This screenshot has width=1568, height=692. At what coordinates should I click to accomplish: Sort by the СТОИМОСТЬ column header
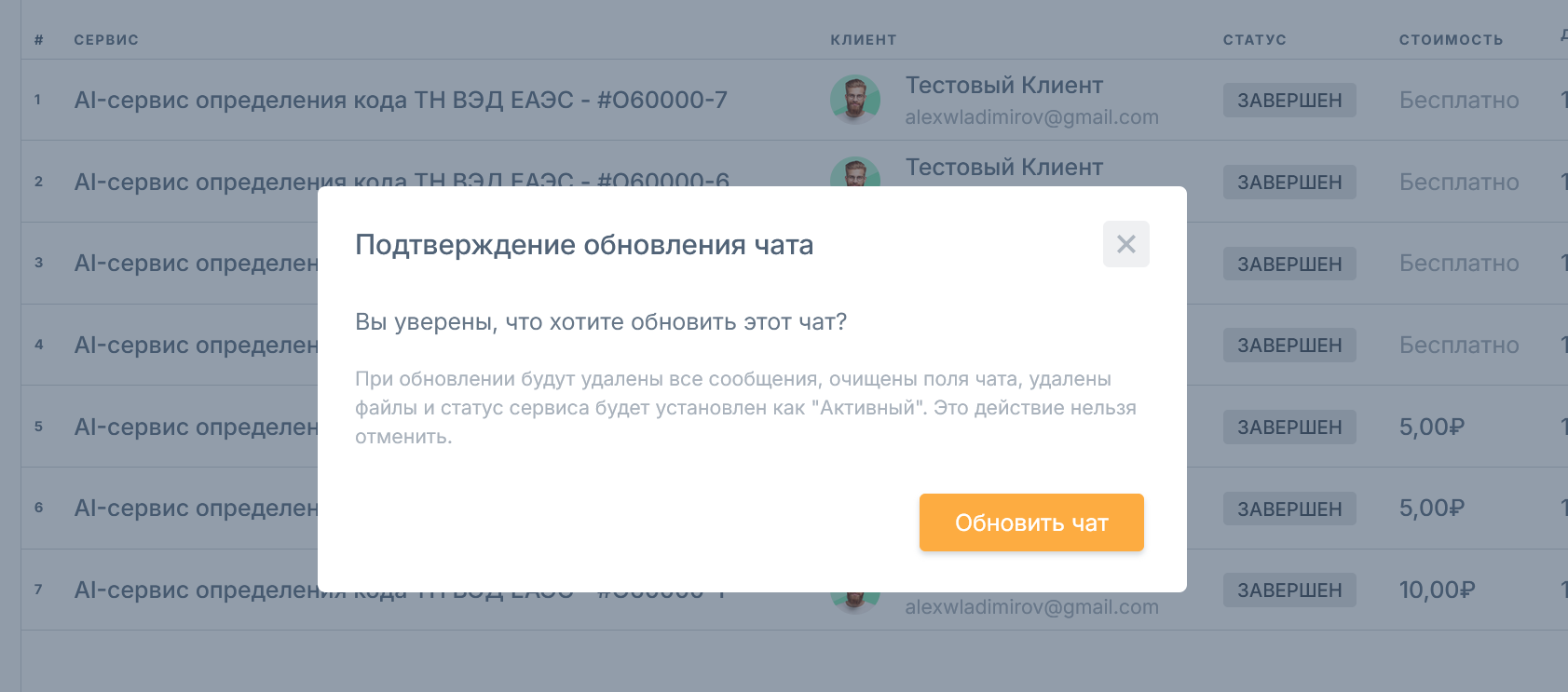coord(1451,40)
